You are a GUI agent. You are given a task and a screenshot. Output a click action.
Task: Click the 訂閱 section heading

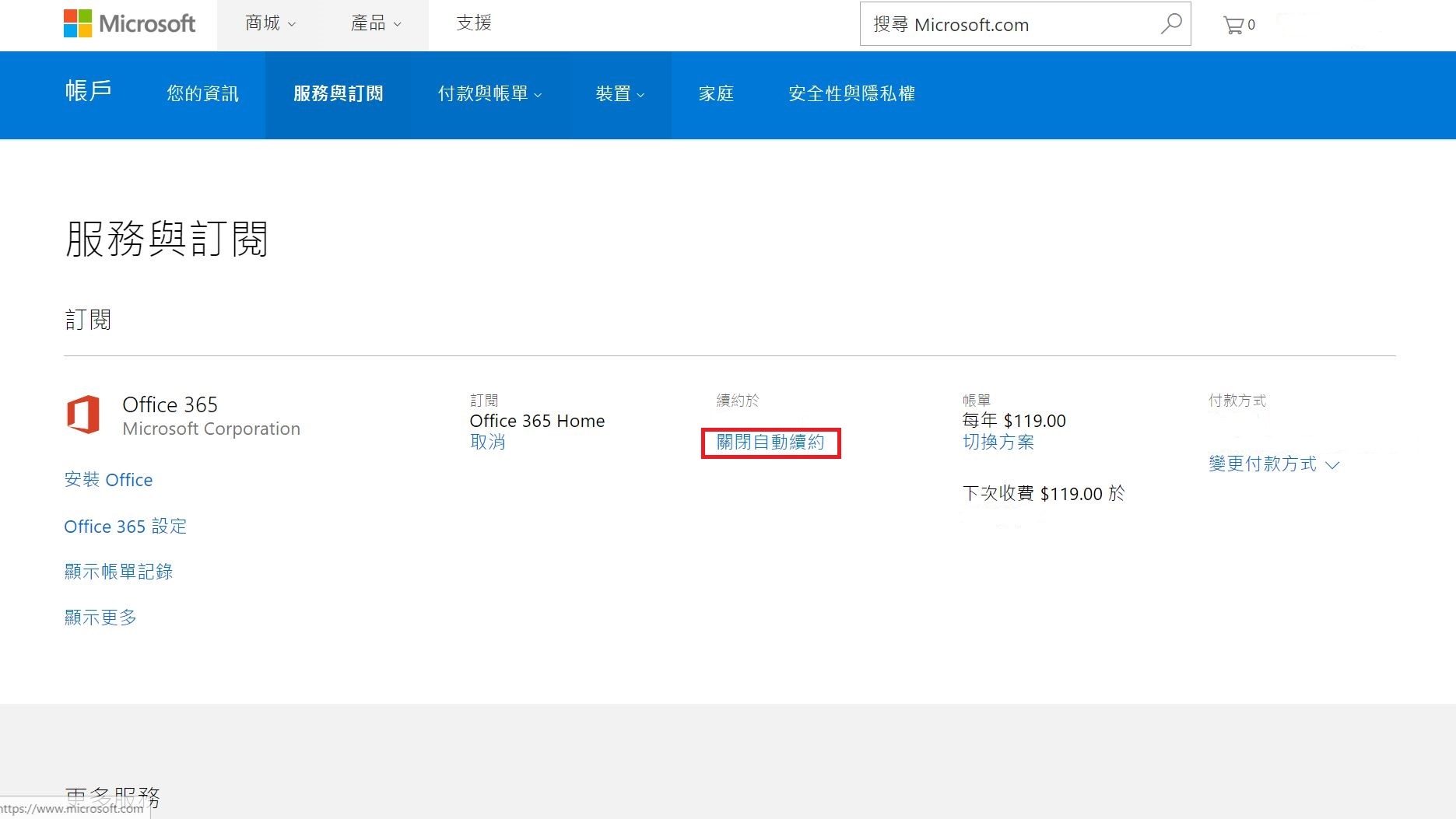click(88, 320)
